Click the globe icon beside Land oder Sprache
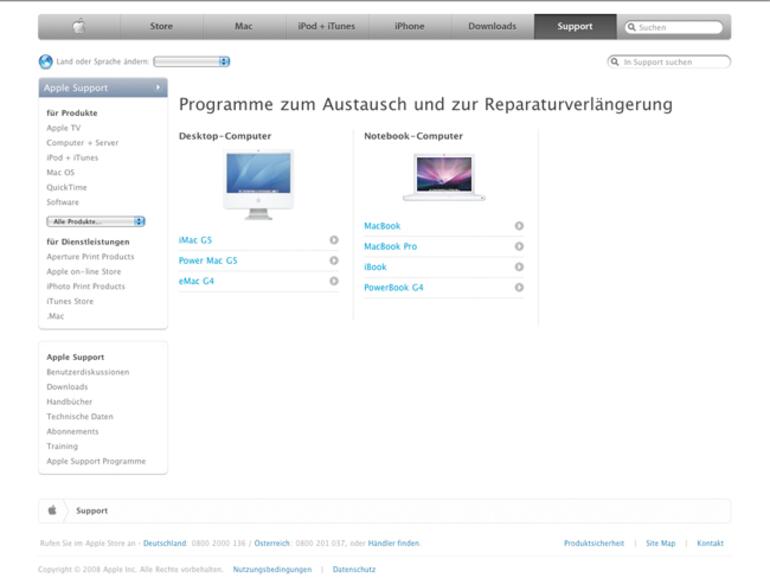 [x=46, y=61]
